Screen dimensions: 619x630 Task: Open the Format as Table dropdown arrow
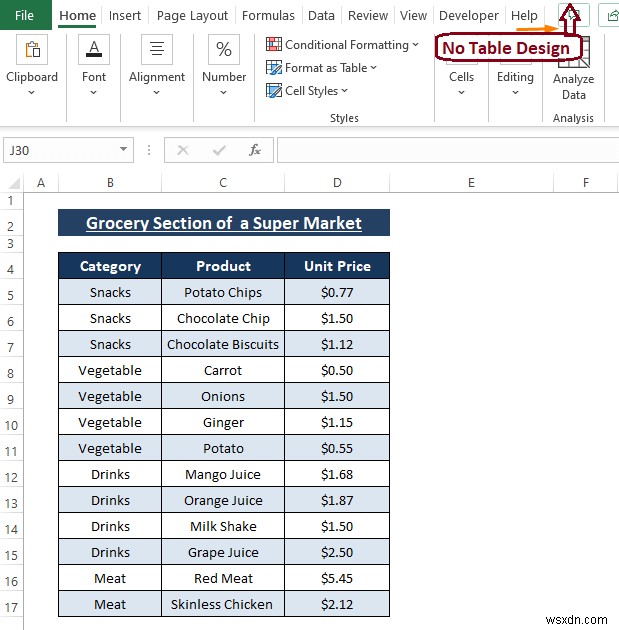374,68
